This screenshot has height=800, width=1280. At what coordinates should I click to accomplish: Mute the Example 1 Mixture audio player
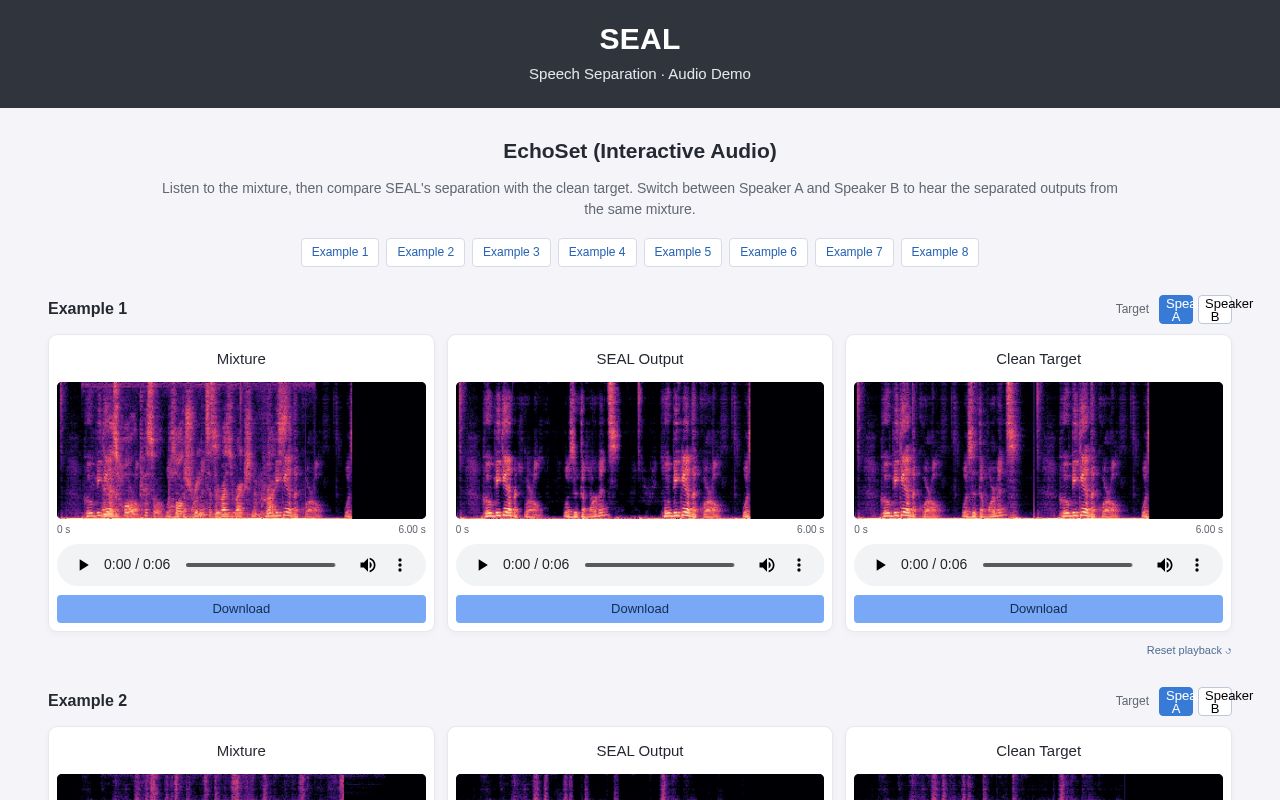(368, 565)
